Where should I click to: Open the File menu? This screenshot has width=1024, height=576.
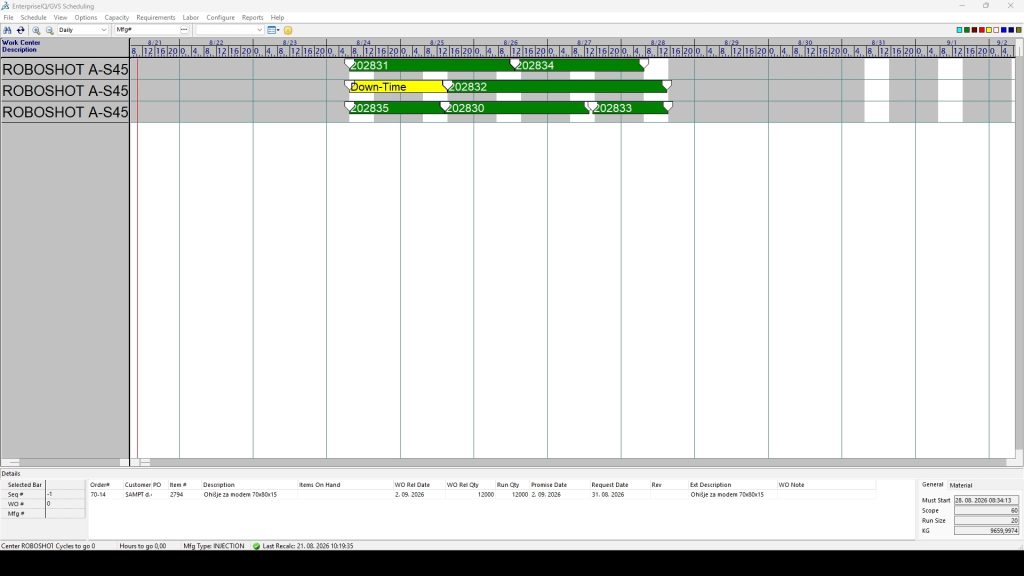8,18
